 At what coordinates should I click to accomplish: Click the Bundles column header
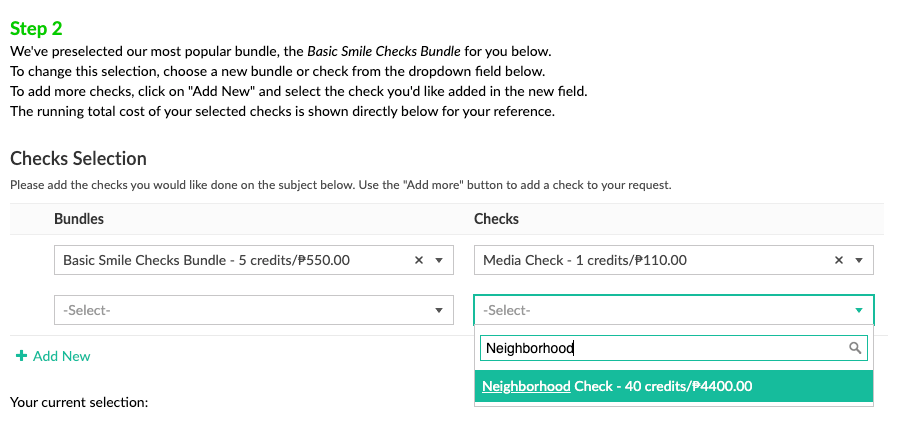tap(79, 218)
